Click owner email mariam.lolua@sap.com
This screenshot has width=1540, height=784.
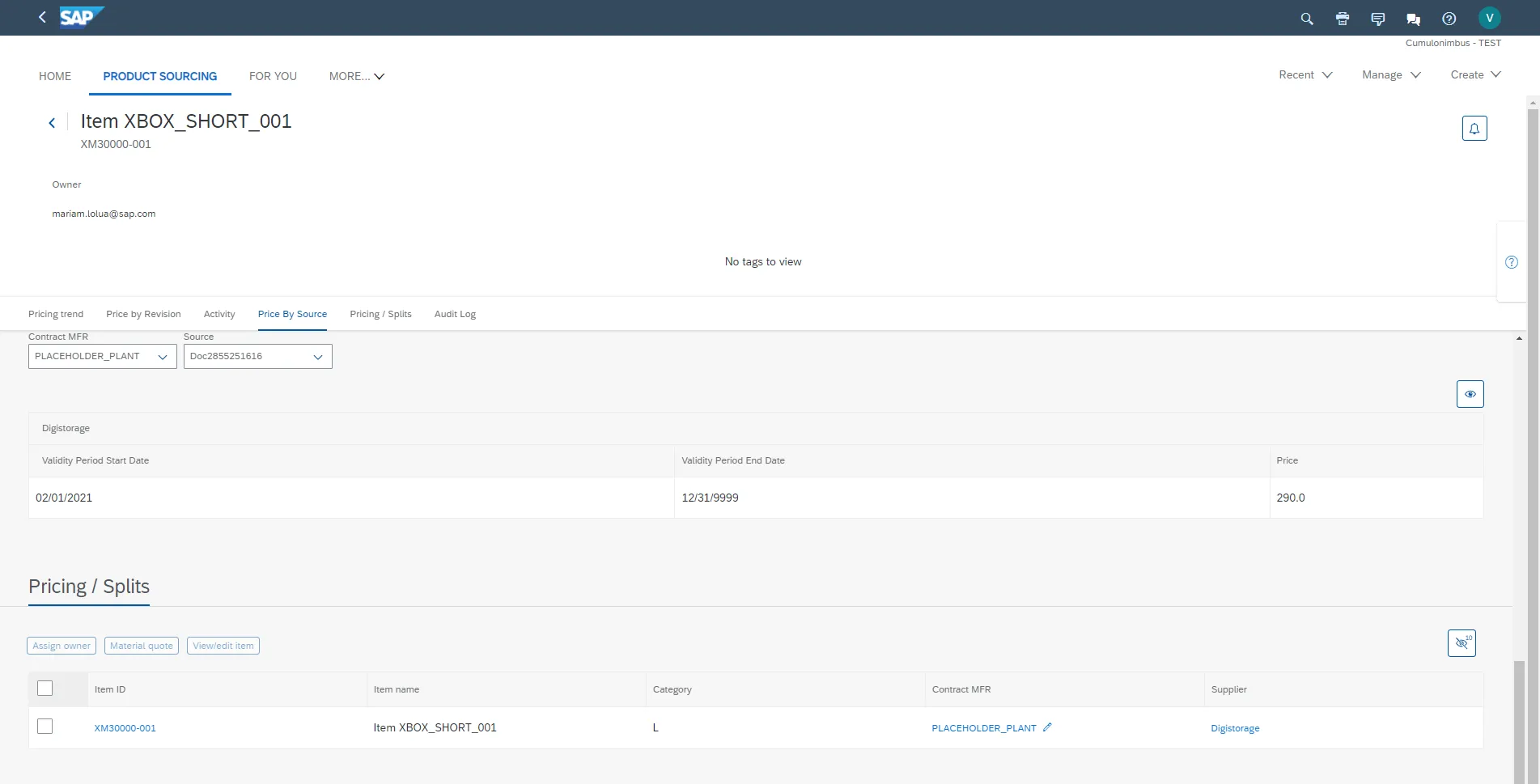click(x=104, y=214)
